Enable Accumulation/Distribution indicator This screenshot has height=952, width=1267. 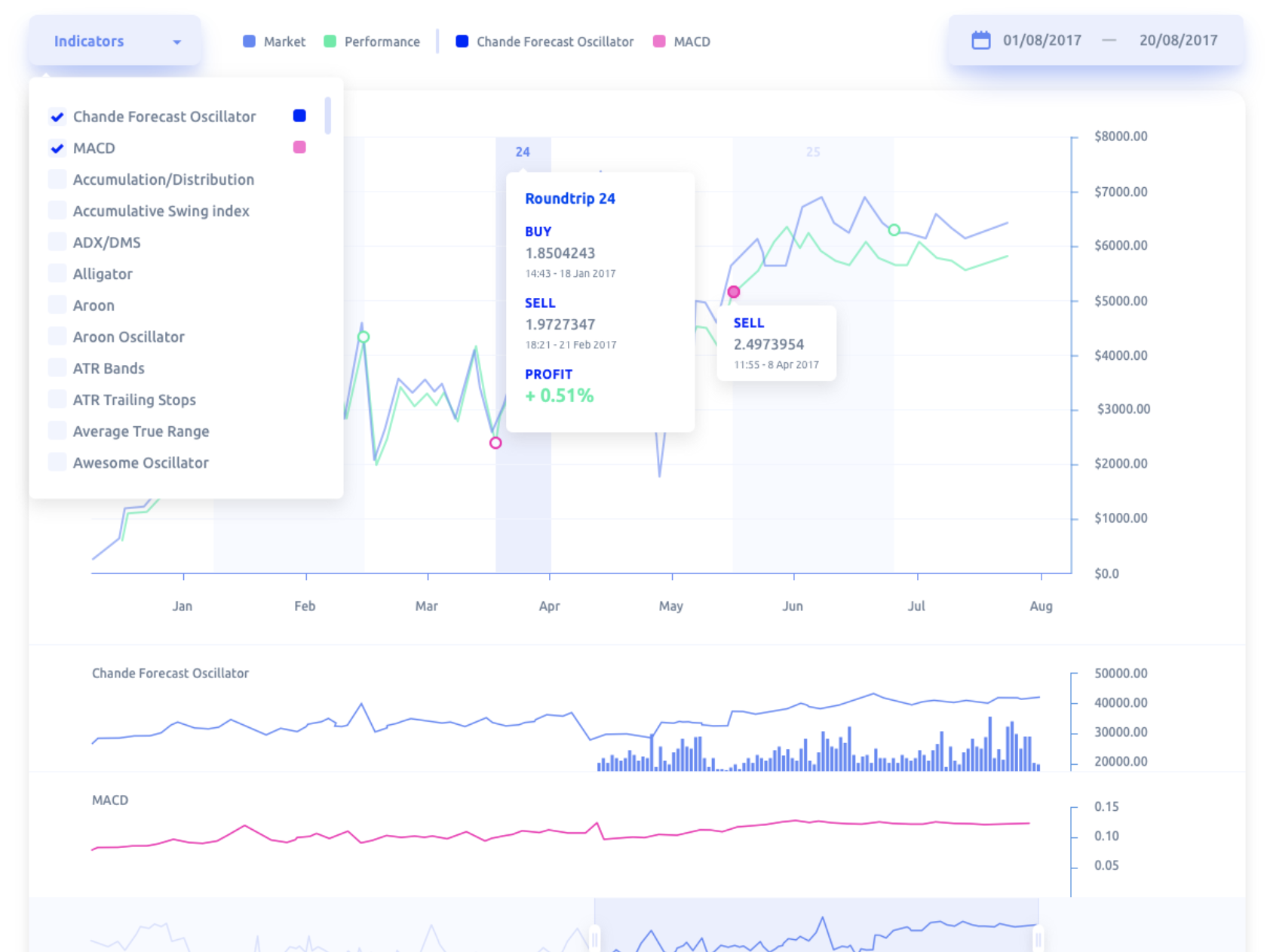pos(57,180)
